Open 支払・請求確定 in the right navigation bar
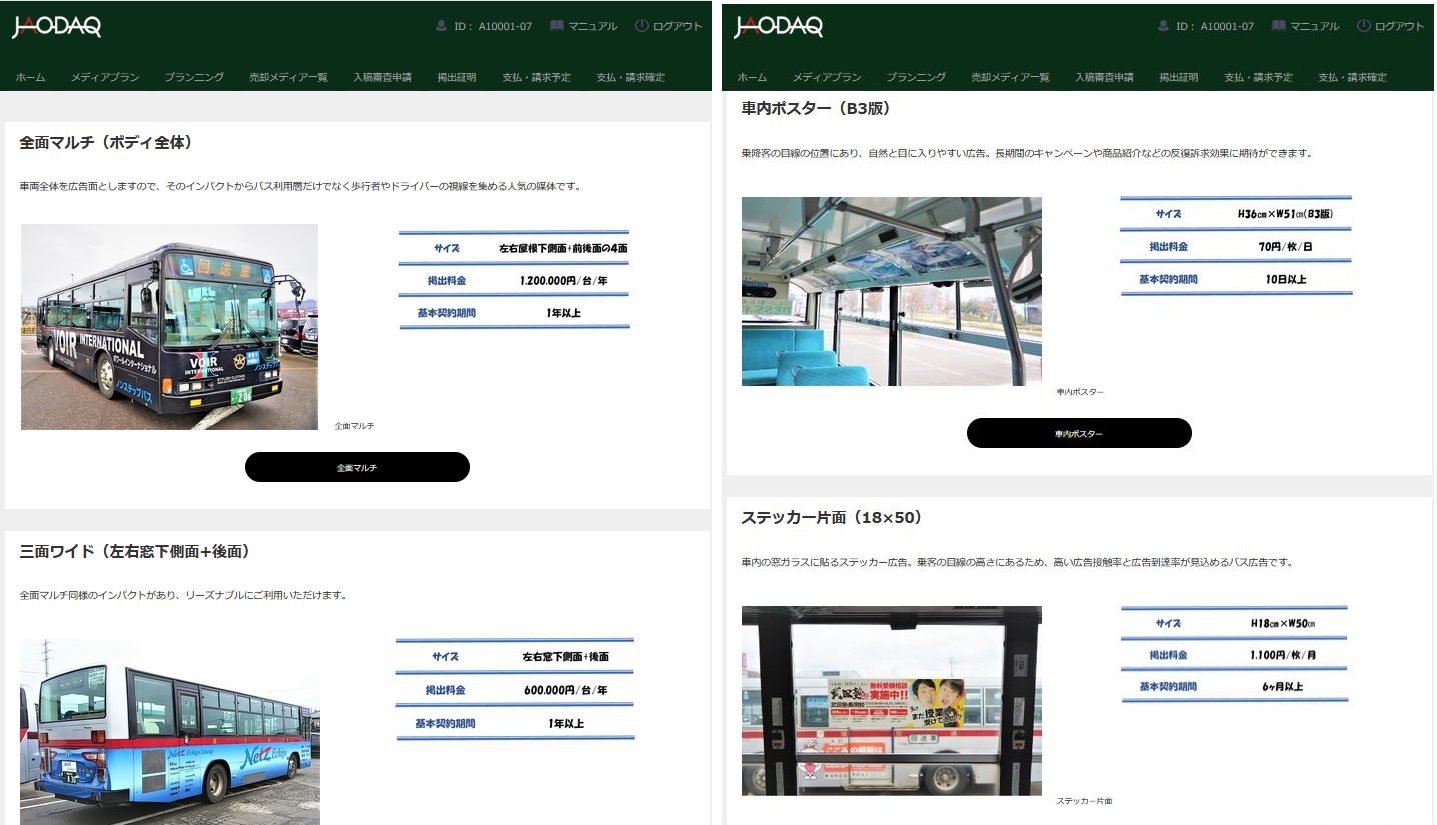Viewport: 1437px width, 825px height. click(x=1352, y=77)
